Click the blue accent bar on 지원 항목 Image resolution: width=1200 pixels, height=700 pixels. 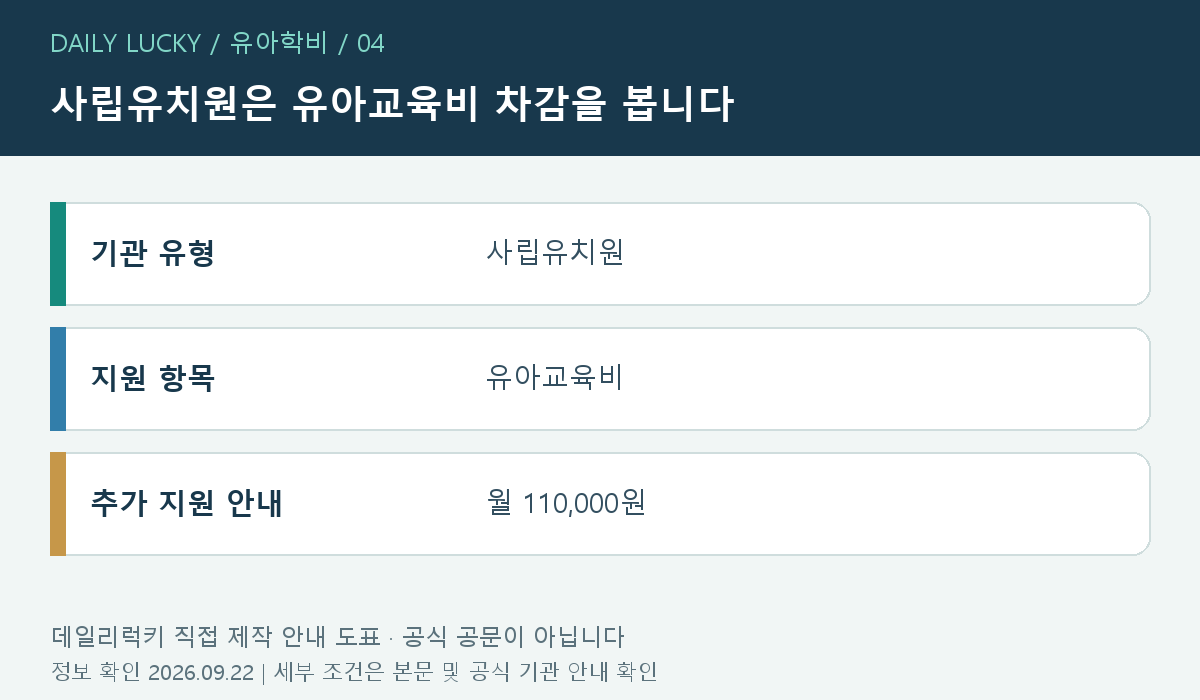click(58, 379)
